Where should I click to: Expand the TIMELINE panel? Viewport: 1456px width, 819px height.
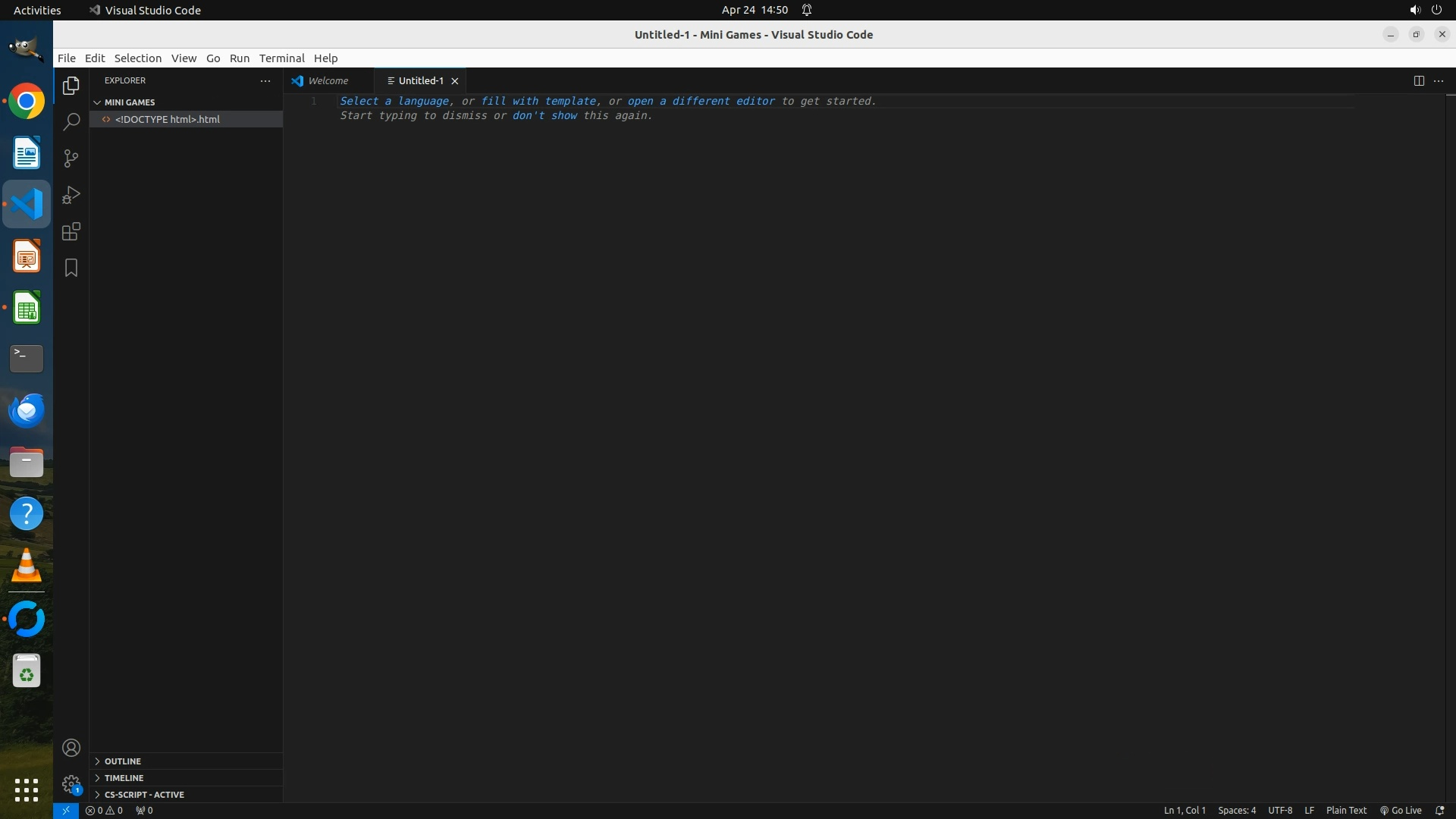[124, 777]
